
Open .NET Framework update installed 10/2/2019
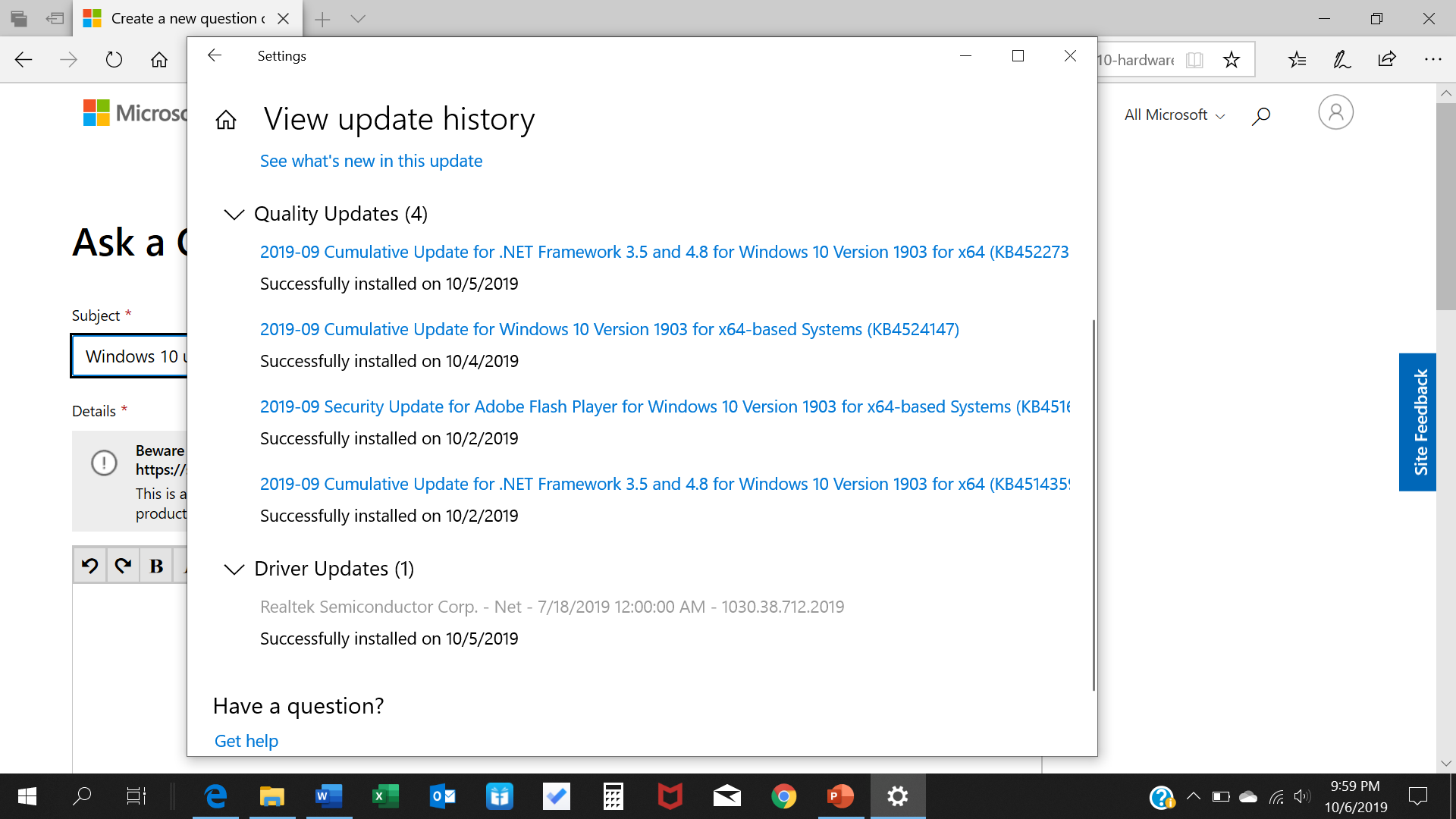point(665,484)
